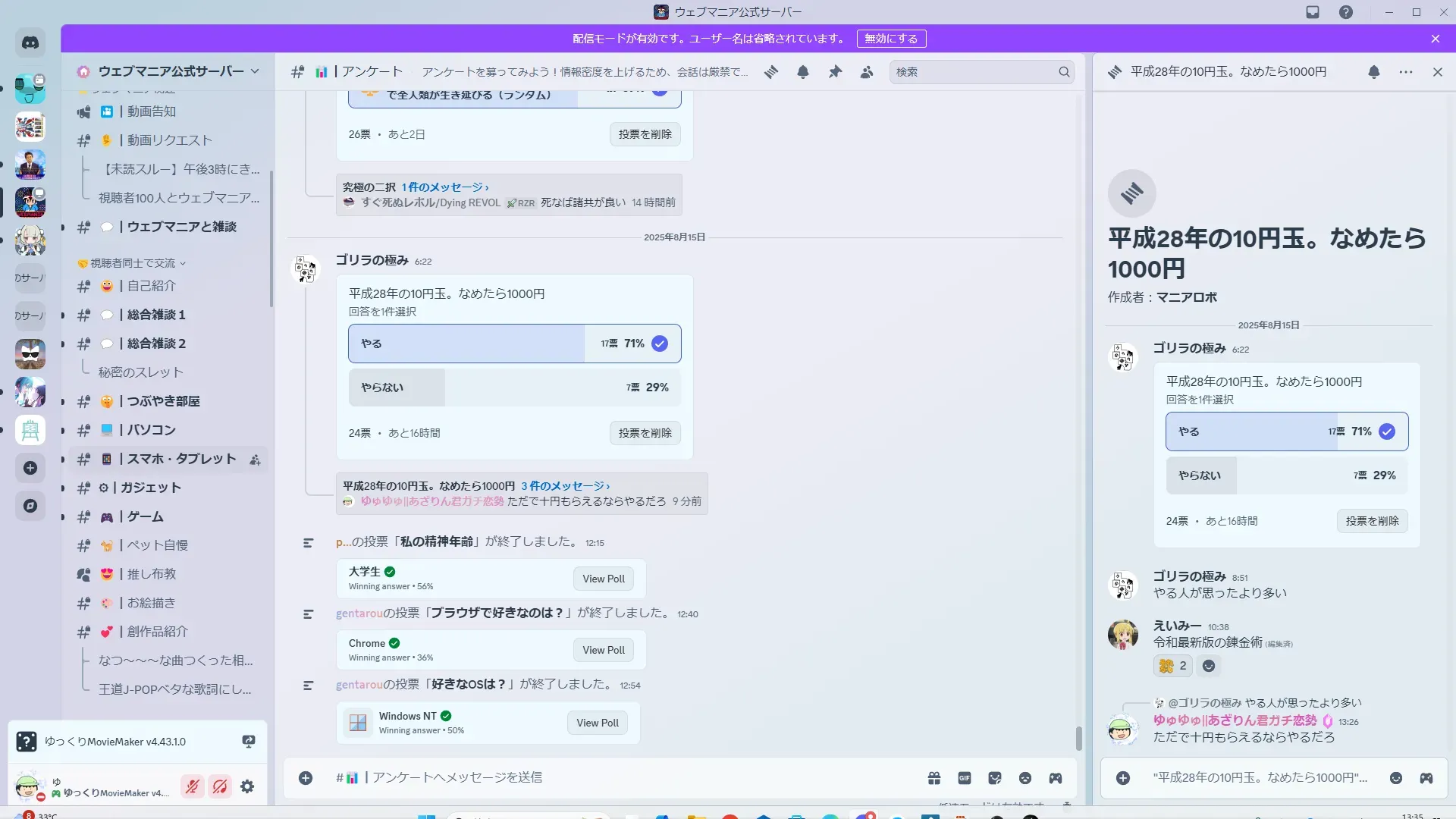Screen dimensions: 1456x819
Task: Select やらない option in main poll
Action: (514, 388)
